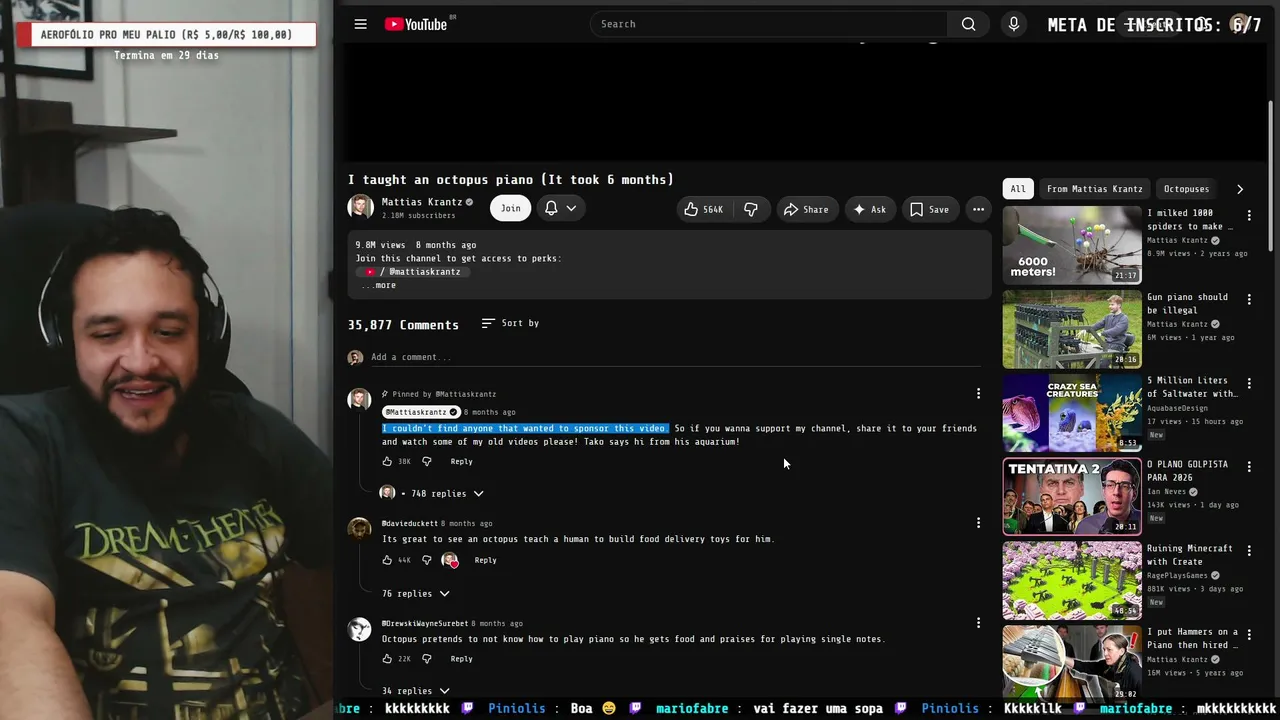Open @DrewskiWayneSurebet commenter avatar
The width and height of the screenshot is (1280, 720).
(359, 629)
